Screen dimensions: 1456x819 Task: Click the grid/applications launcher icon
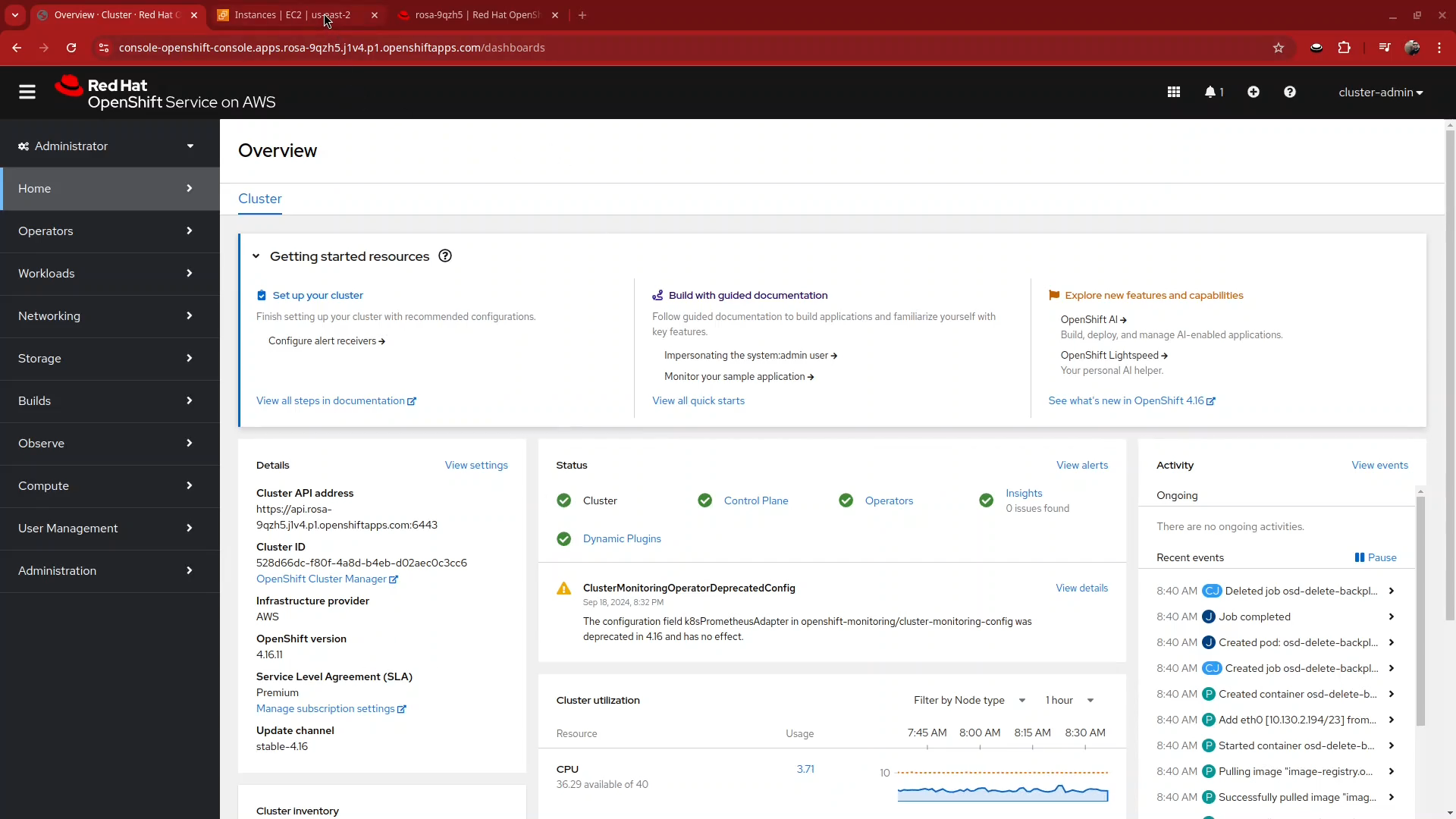[x=1173, y=91]
